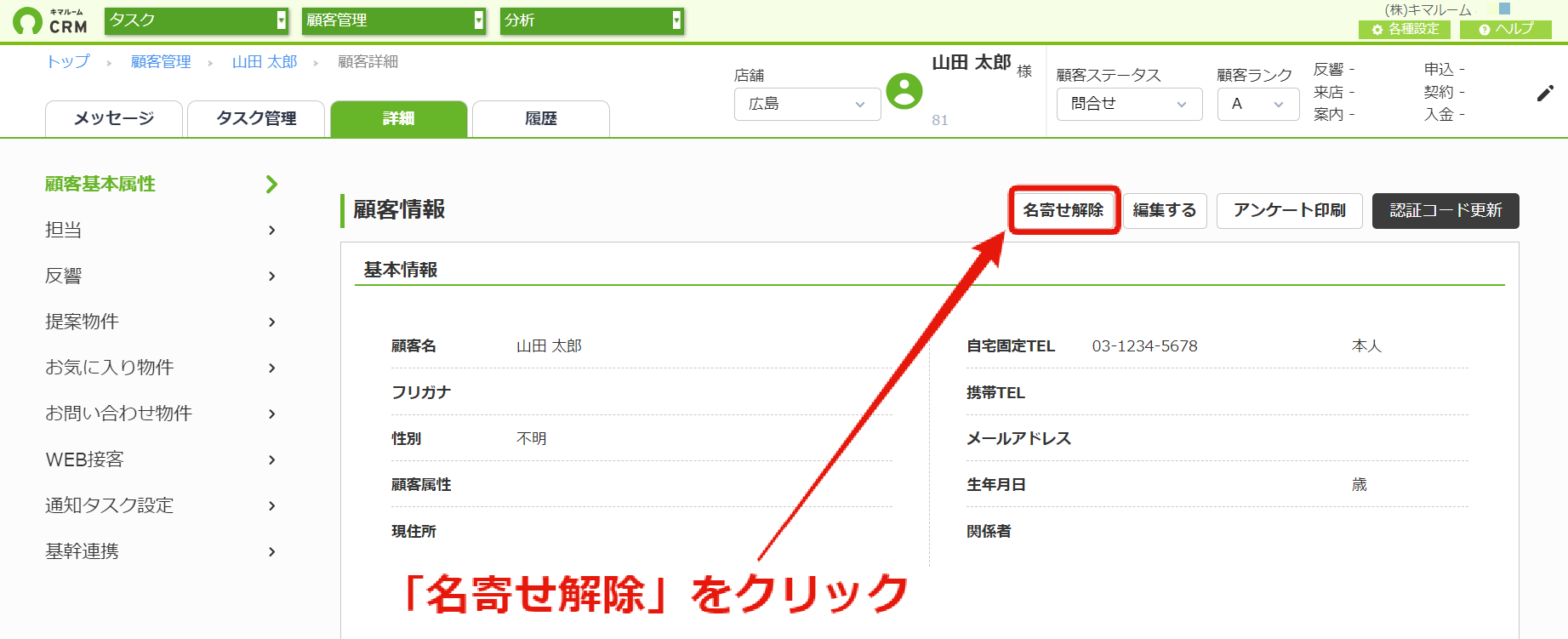Click the chevron next to 通知タスク設定
Image resolution: width=1568 pixels, height=639 pixels.
(x=271, y=505)
